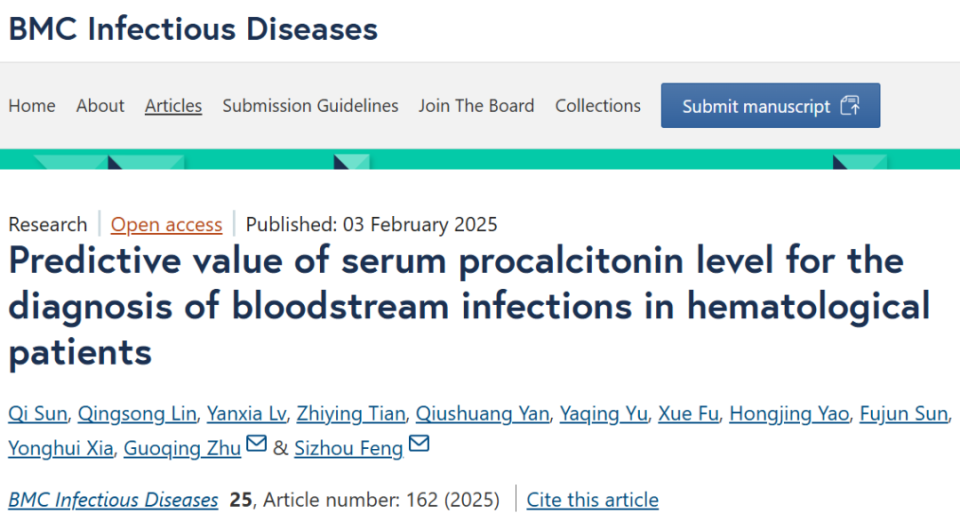Click author Yonghui Xia link
Image resolution: width=960 pixels, height=521 pixels.
tap(60, 449)
